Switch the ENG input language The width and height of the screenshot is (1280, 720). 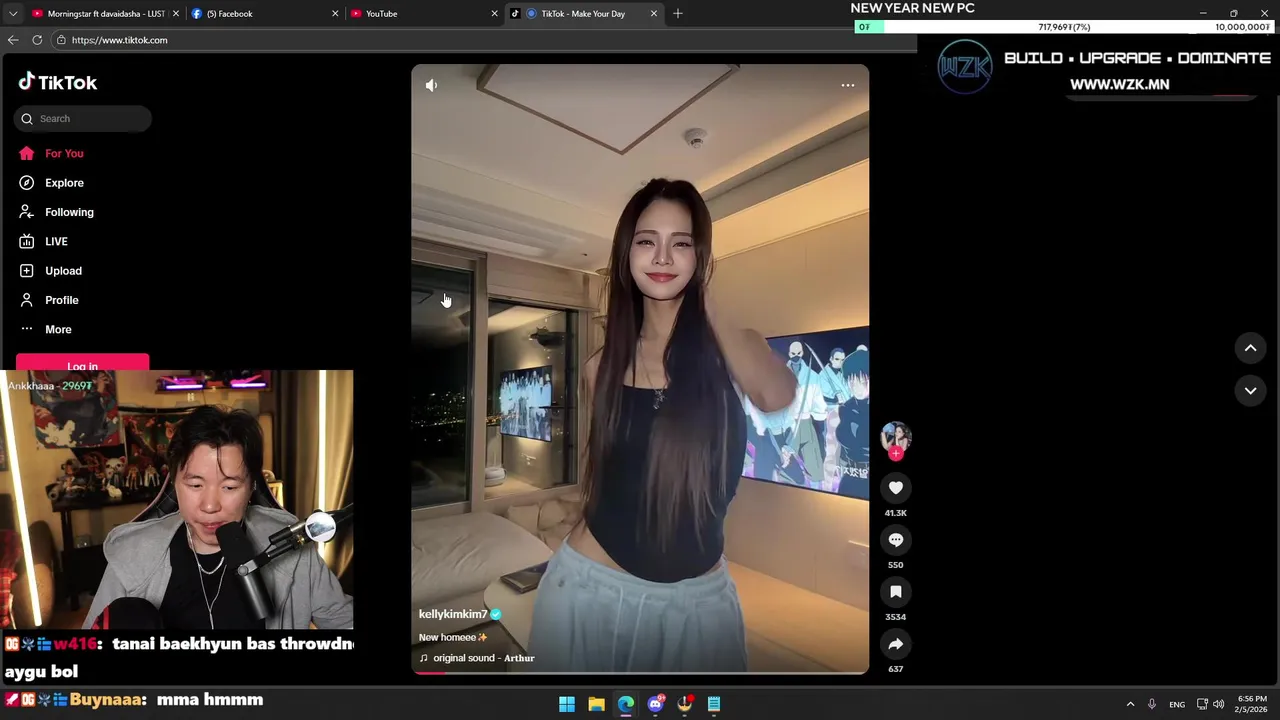[1177, 704]
